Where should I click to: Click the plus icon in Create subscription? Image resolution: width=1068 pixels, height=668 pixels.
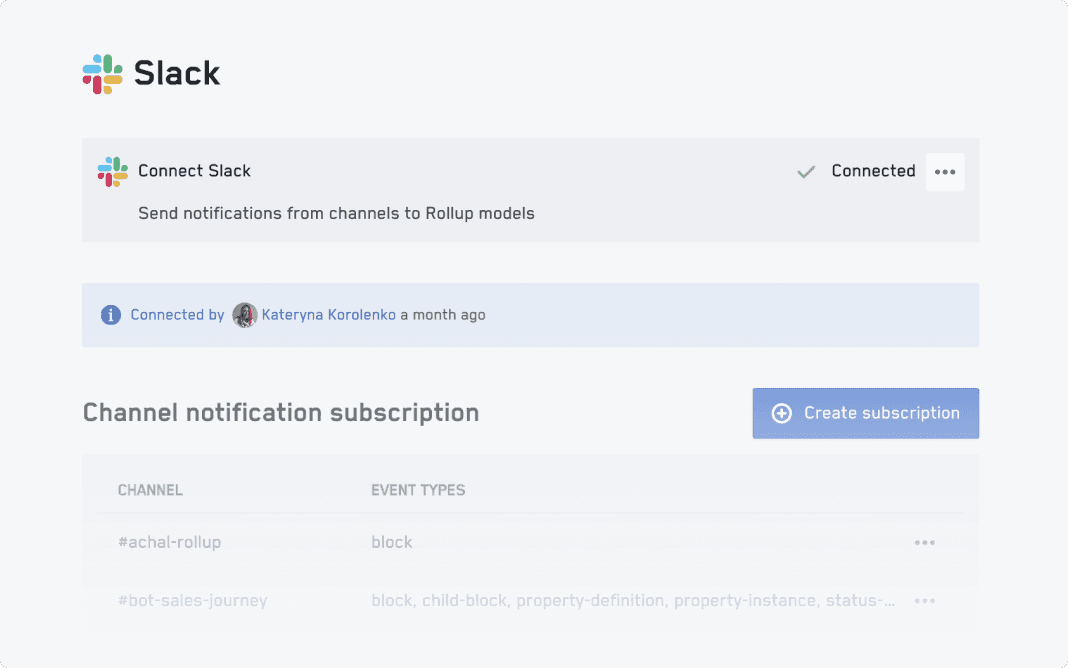pos(781,413)
